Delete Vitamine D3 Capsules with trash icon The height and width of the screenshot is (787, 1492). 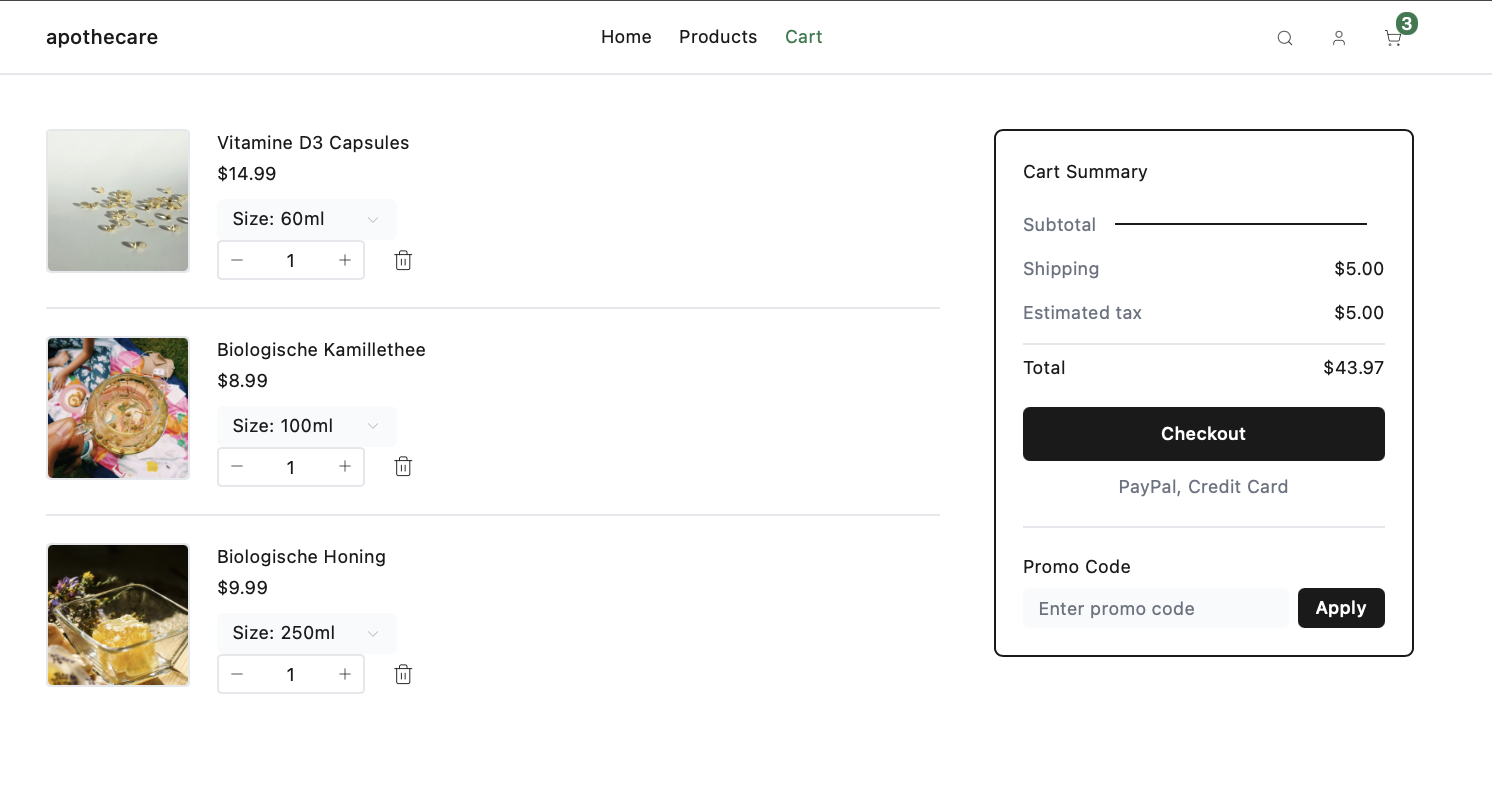point(403,260)
